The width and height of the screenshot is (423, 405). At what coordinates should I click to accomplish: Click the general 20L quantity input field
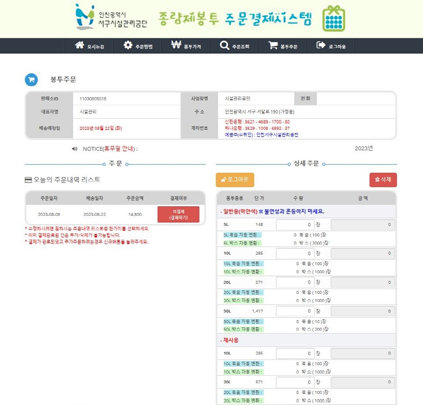tap(295, 282)
